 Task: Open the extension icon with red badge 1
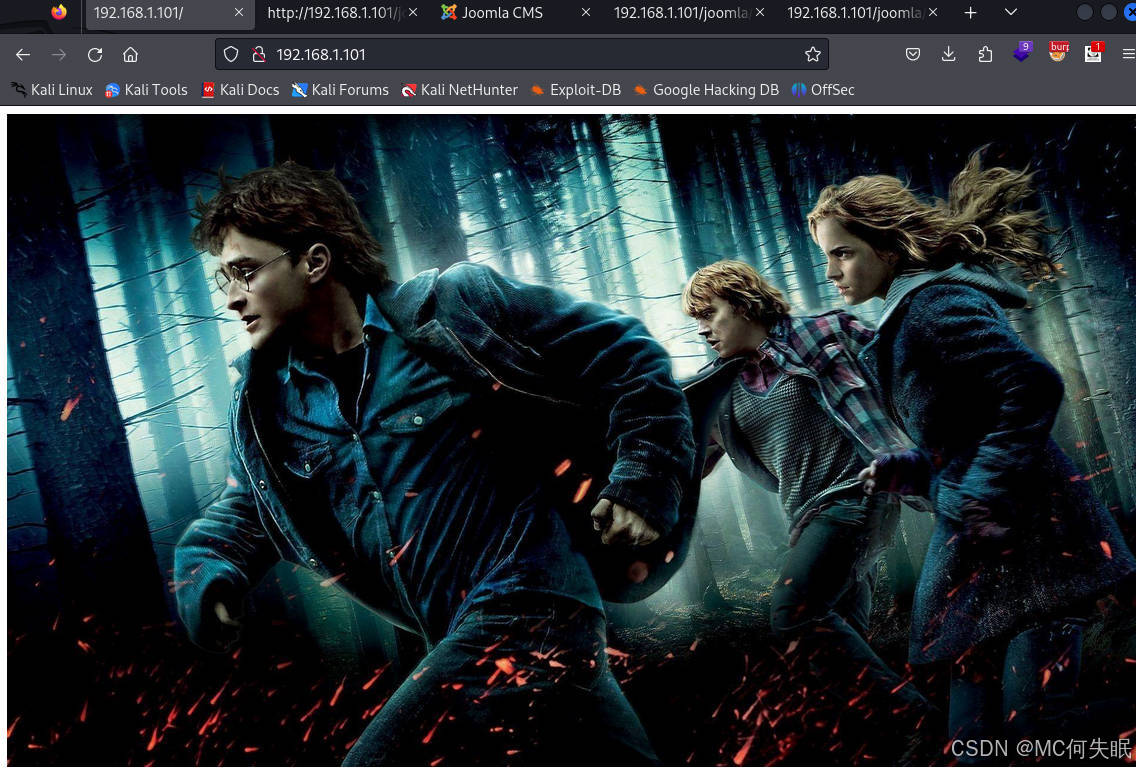pyautogui.click(x=1093, y=52)
